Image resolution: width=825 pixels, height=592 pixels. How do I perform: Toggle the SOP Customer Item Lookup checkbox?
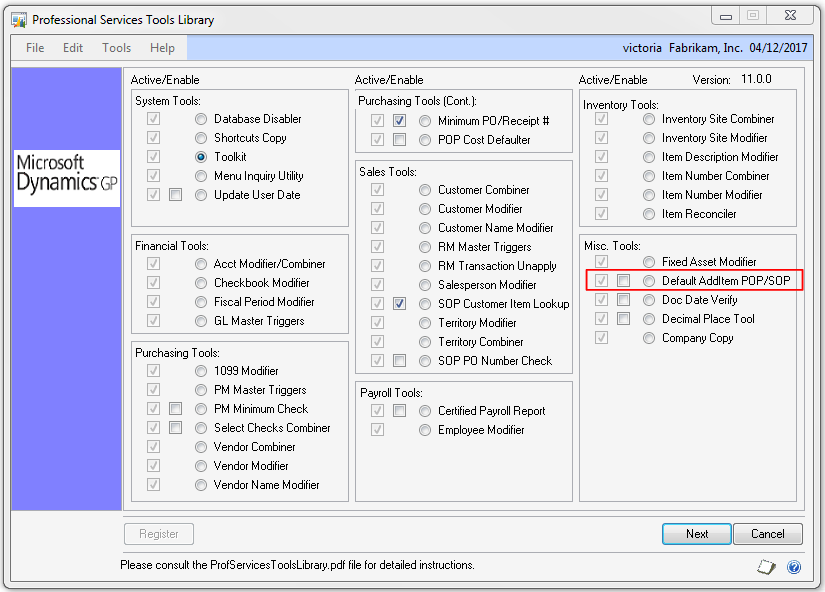coord(399,304)
